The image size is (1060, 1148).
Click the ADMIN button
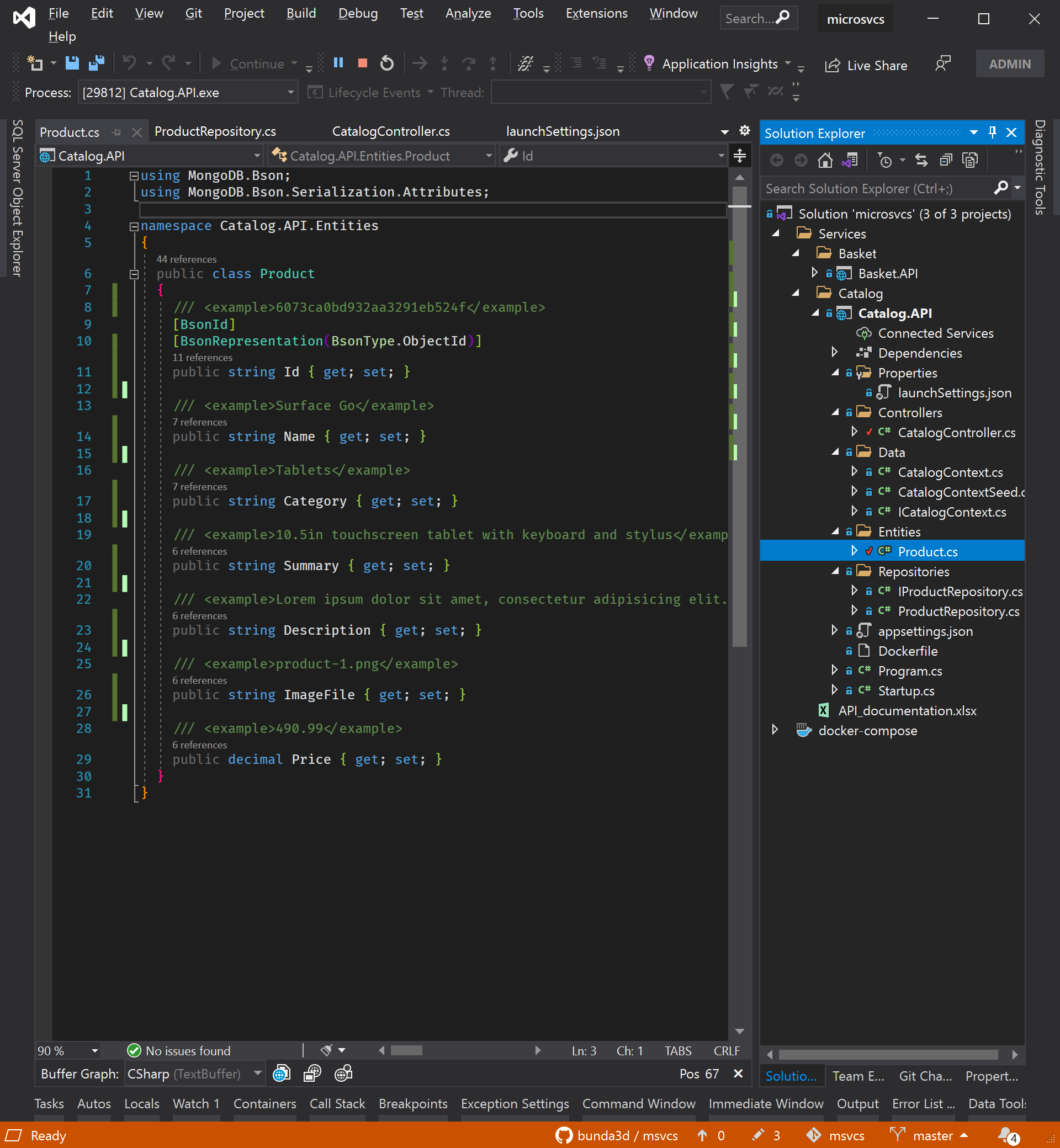(1009, 63)
